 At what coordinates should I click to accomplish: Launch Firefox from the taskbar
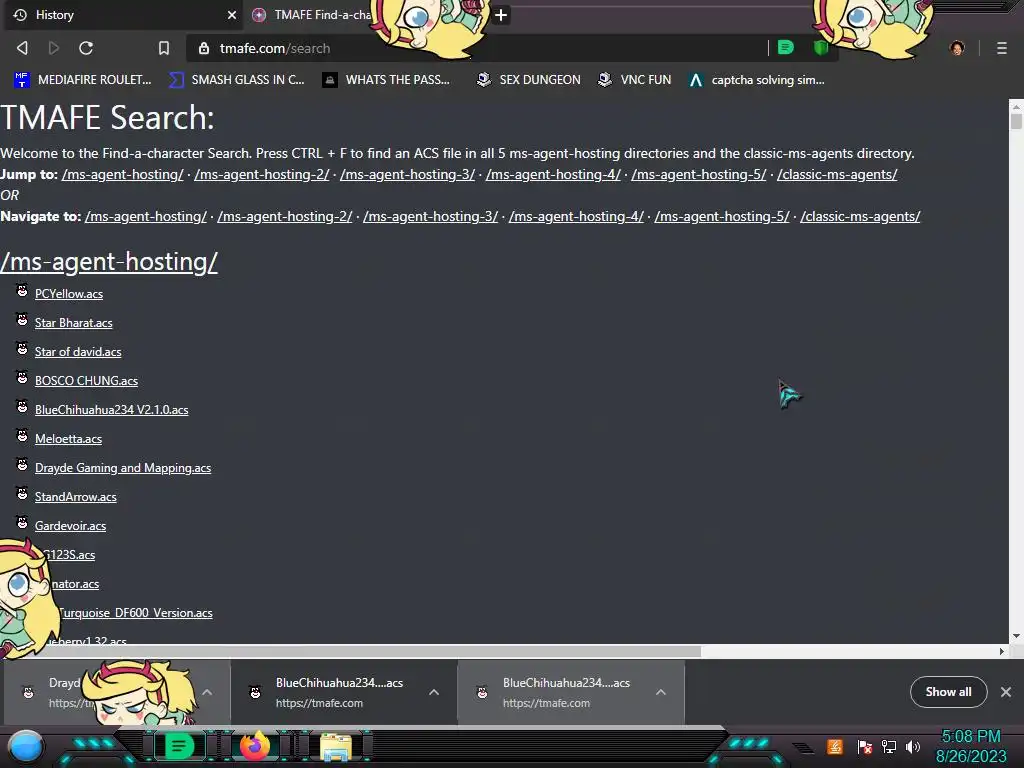click(x=255, y=746)
